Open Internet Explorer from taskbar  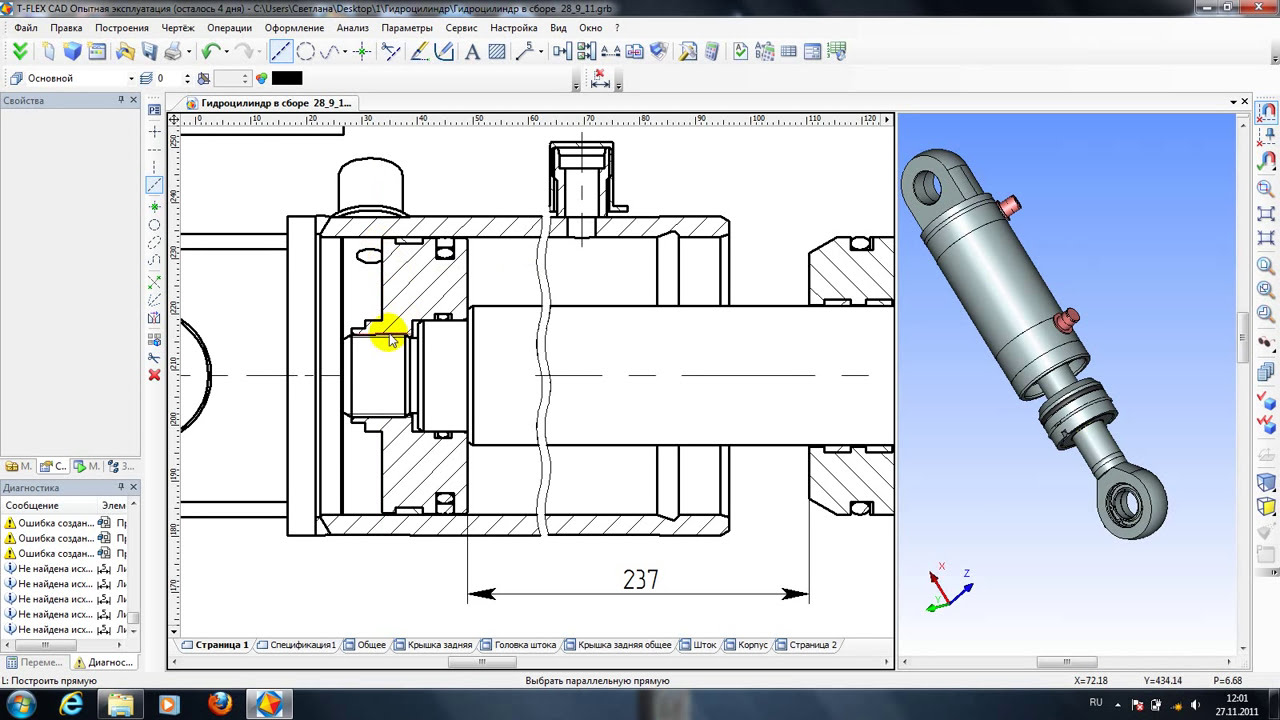[72, 704]
